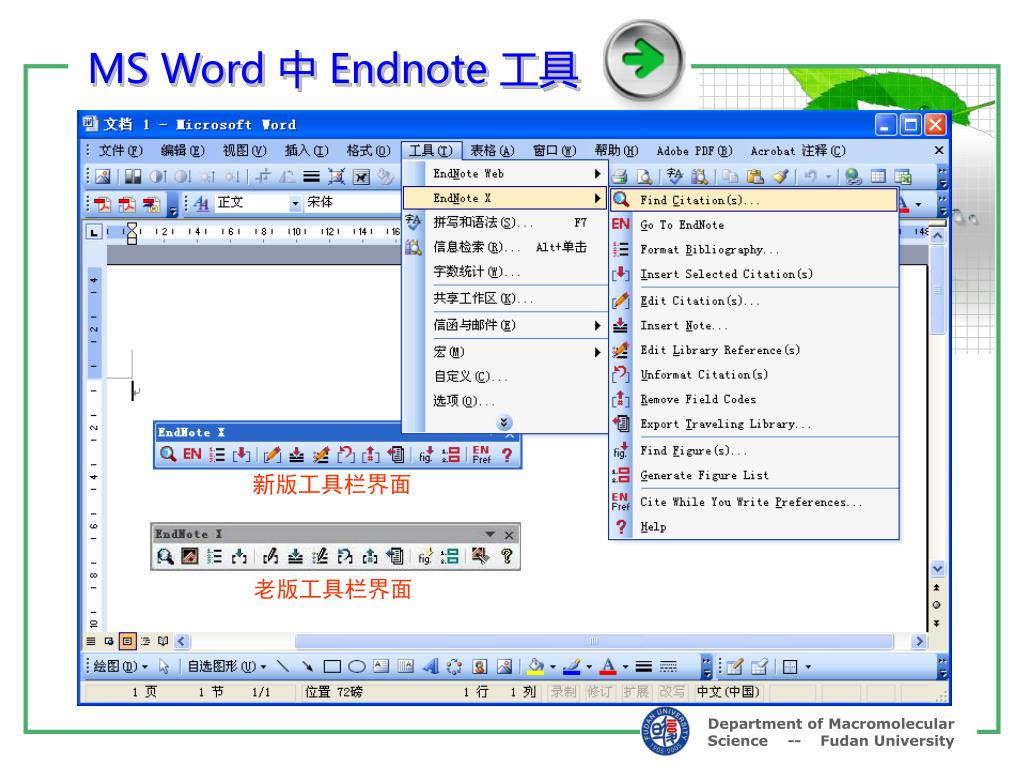Click vertical scrollbar down arrow
Viewport: 1024px width, 768px height.
(x=937, y=569)
